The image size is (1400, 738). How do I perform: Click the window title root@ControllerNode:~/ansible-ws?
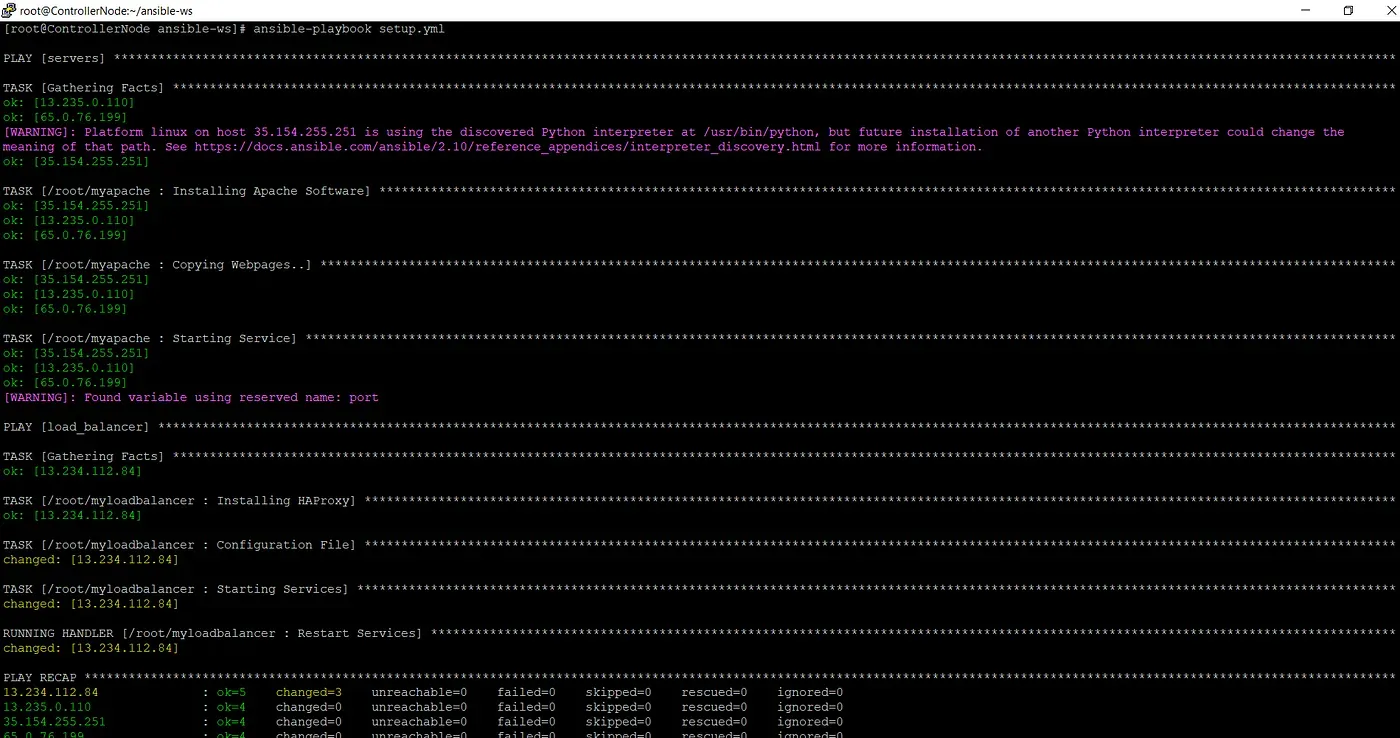(x=106, y=11)
